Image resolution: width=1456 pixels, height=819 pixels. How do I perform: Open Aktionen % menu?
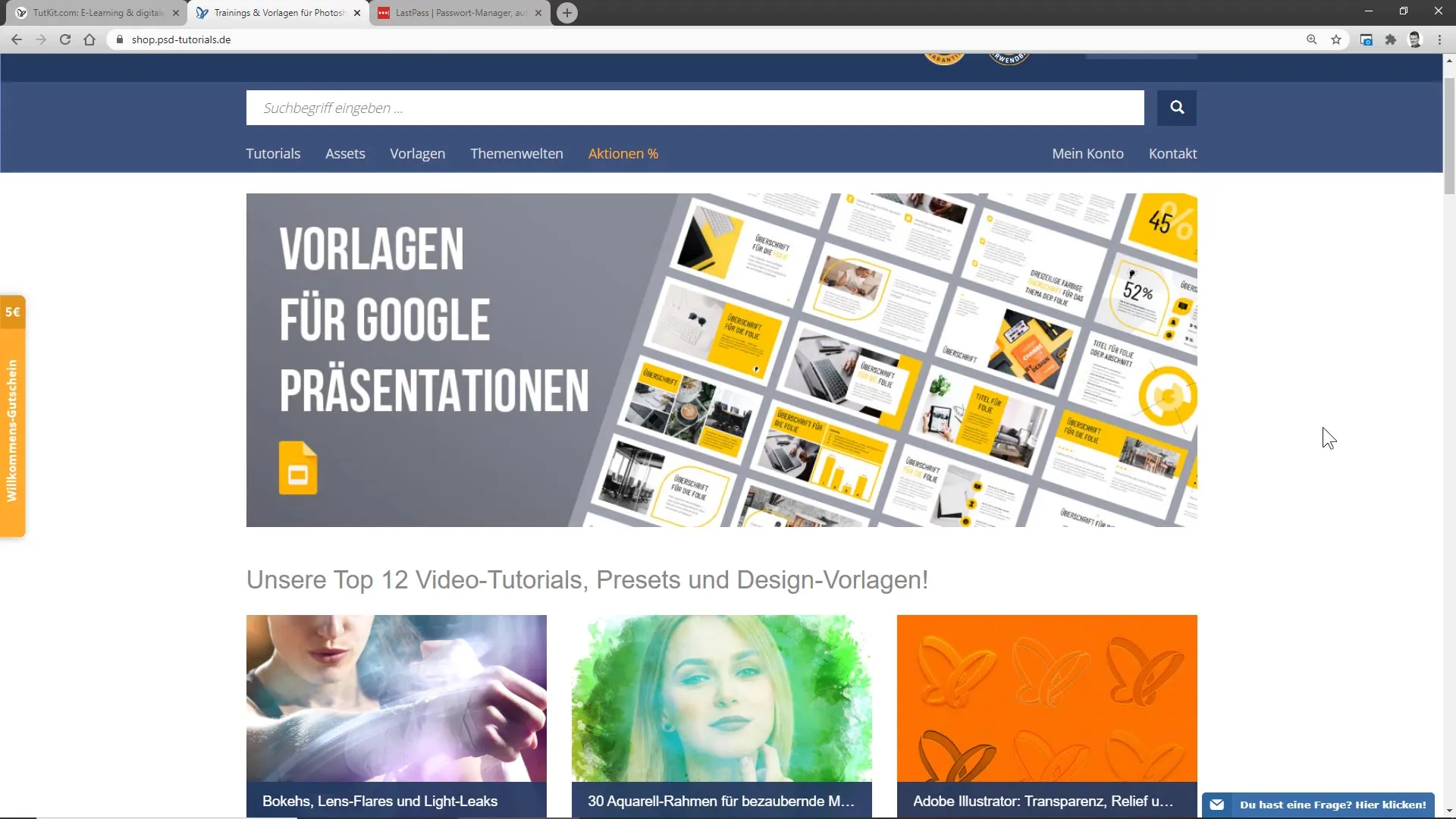[x=623, y=154]
